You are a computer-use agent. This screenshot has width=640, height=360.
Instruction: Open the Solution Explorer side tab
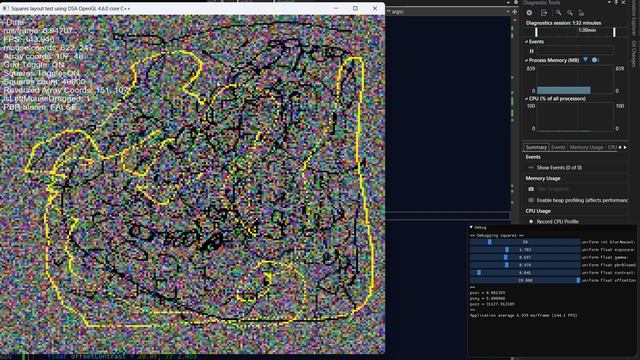coord(633,19)
